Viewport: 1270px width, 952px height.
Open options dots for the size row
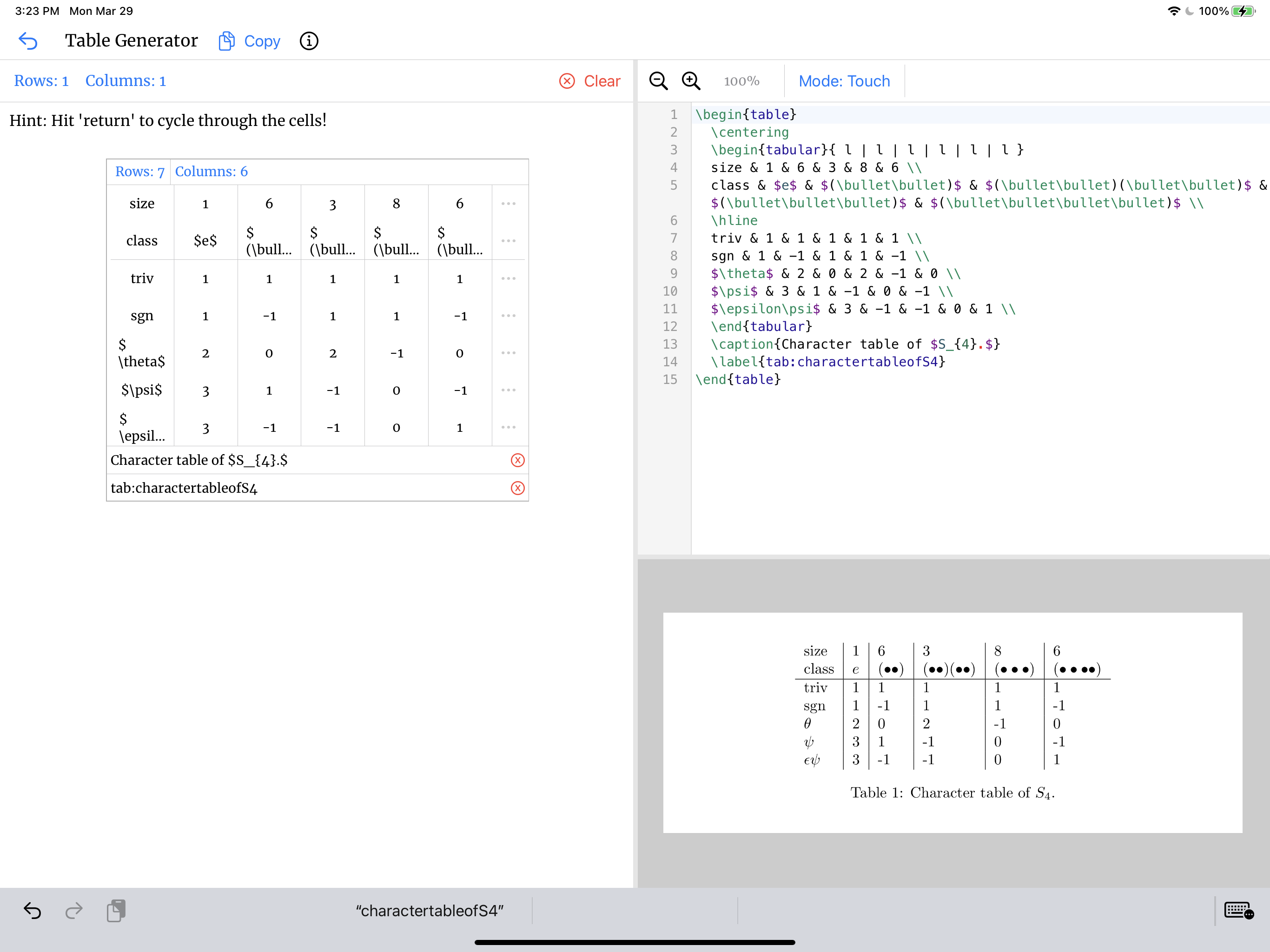click(x=508, y=204)
